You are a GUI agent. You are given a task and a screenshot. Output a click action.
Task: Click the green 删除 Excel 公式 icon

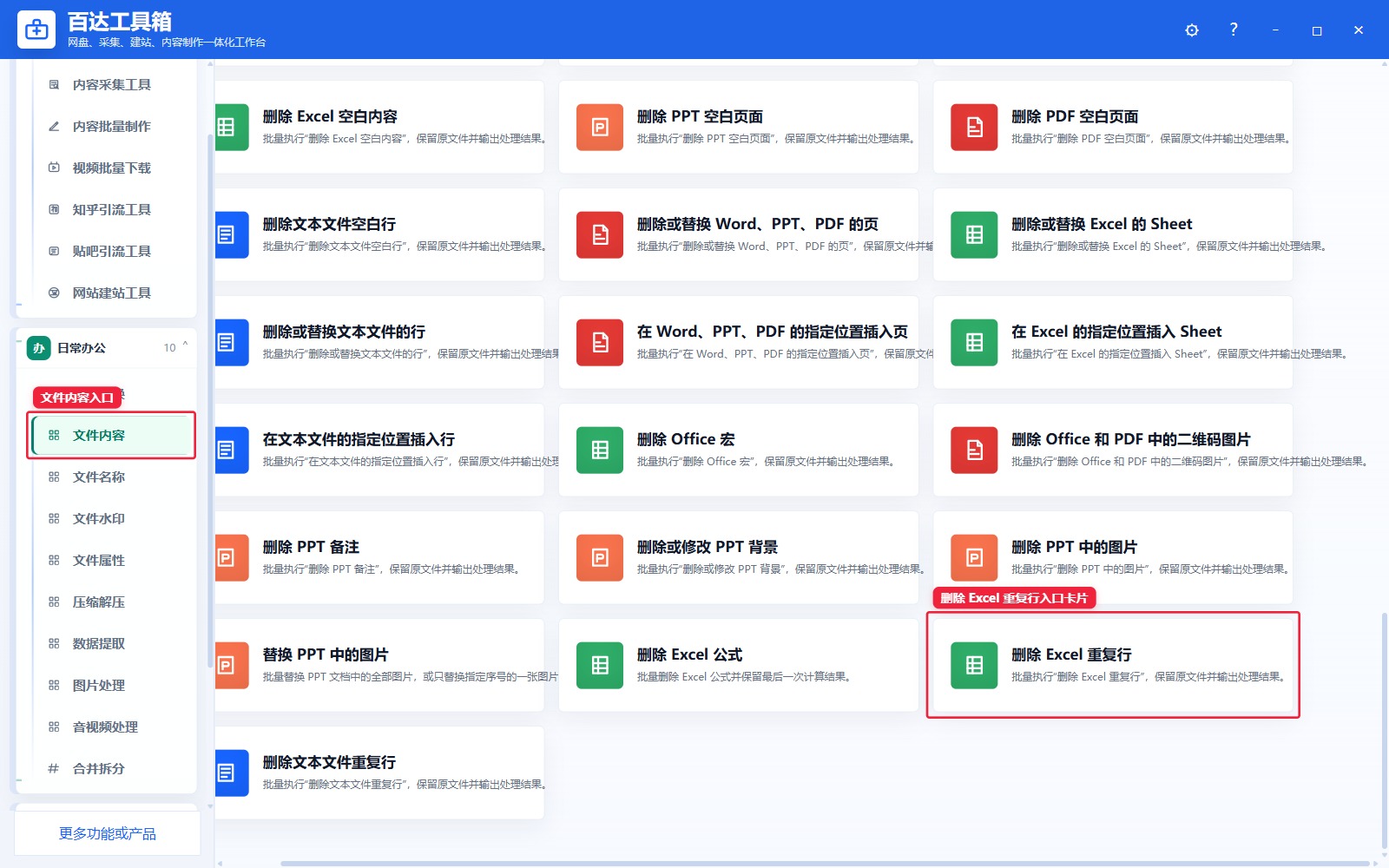600,665
